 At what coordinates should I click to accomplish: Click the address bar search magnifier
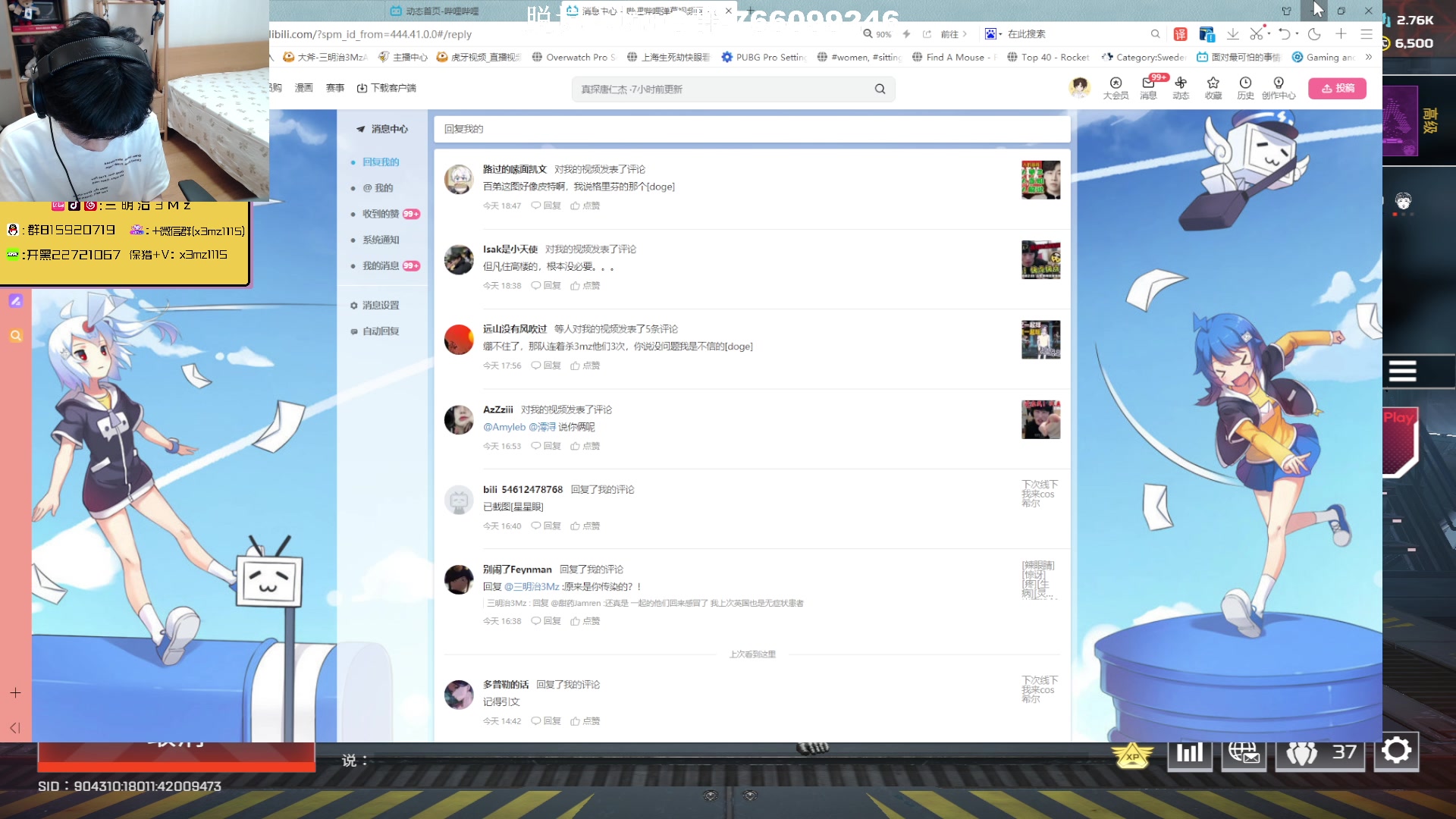tap(1155, 34)
